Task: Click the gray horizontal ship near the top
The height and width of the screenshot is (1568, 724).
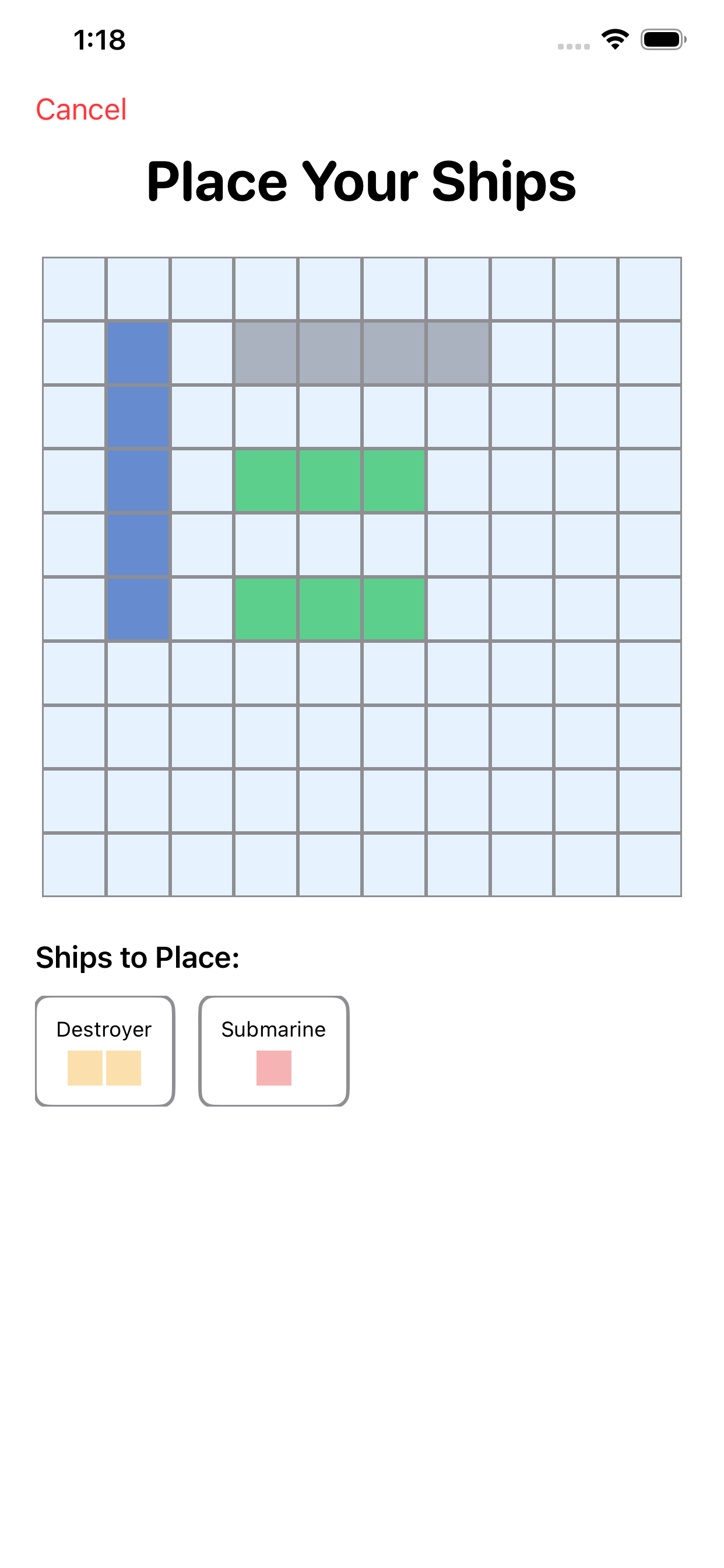Action: tap(362, 353)
